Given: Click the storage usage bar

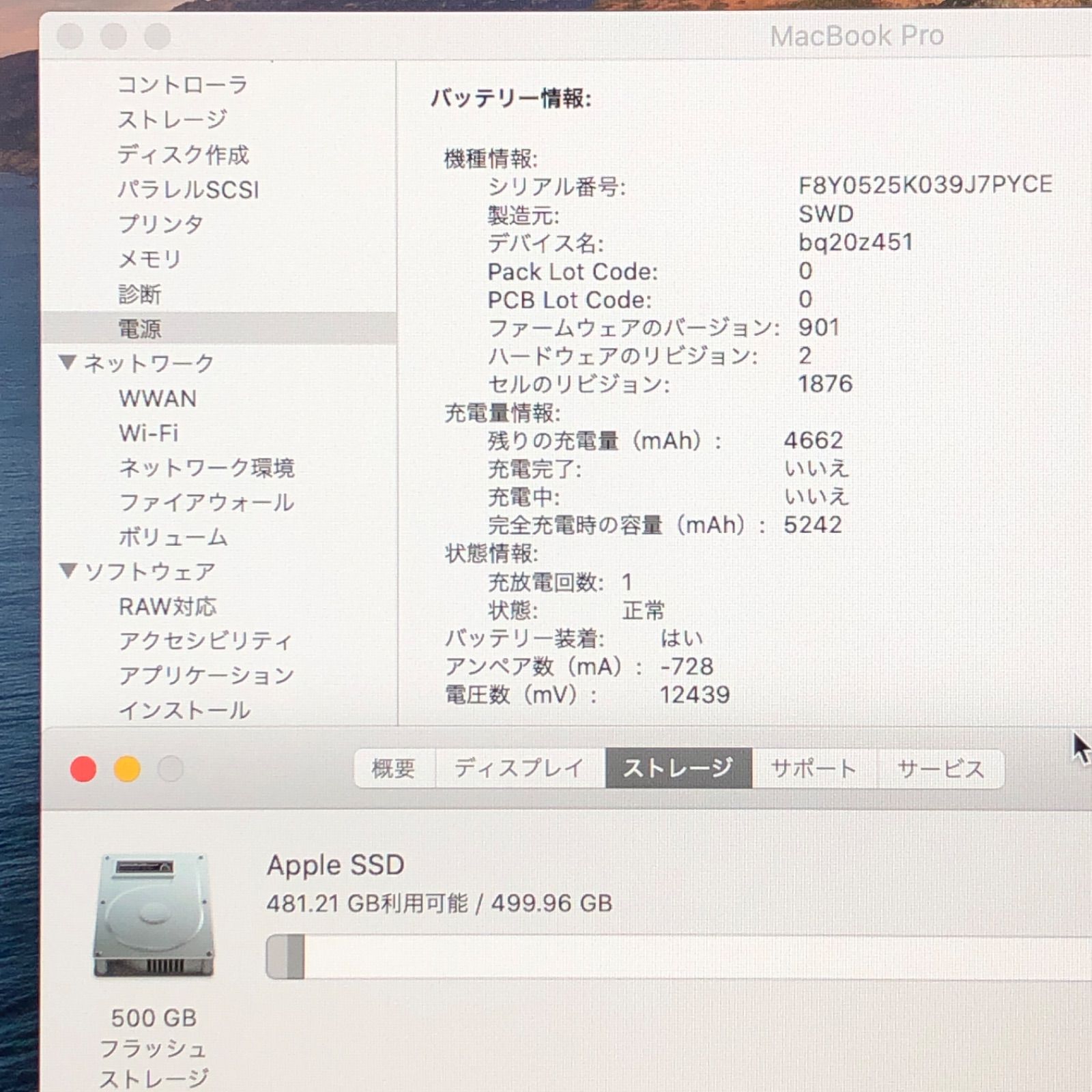Looking at the screenshot, I should 679,958.
